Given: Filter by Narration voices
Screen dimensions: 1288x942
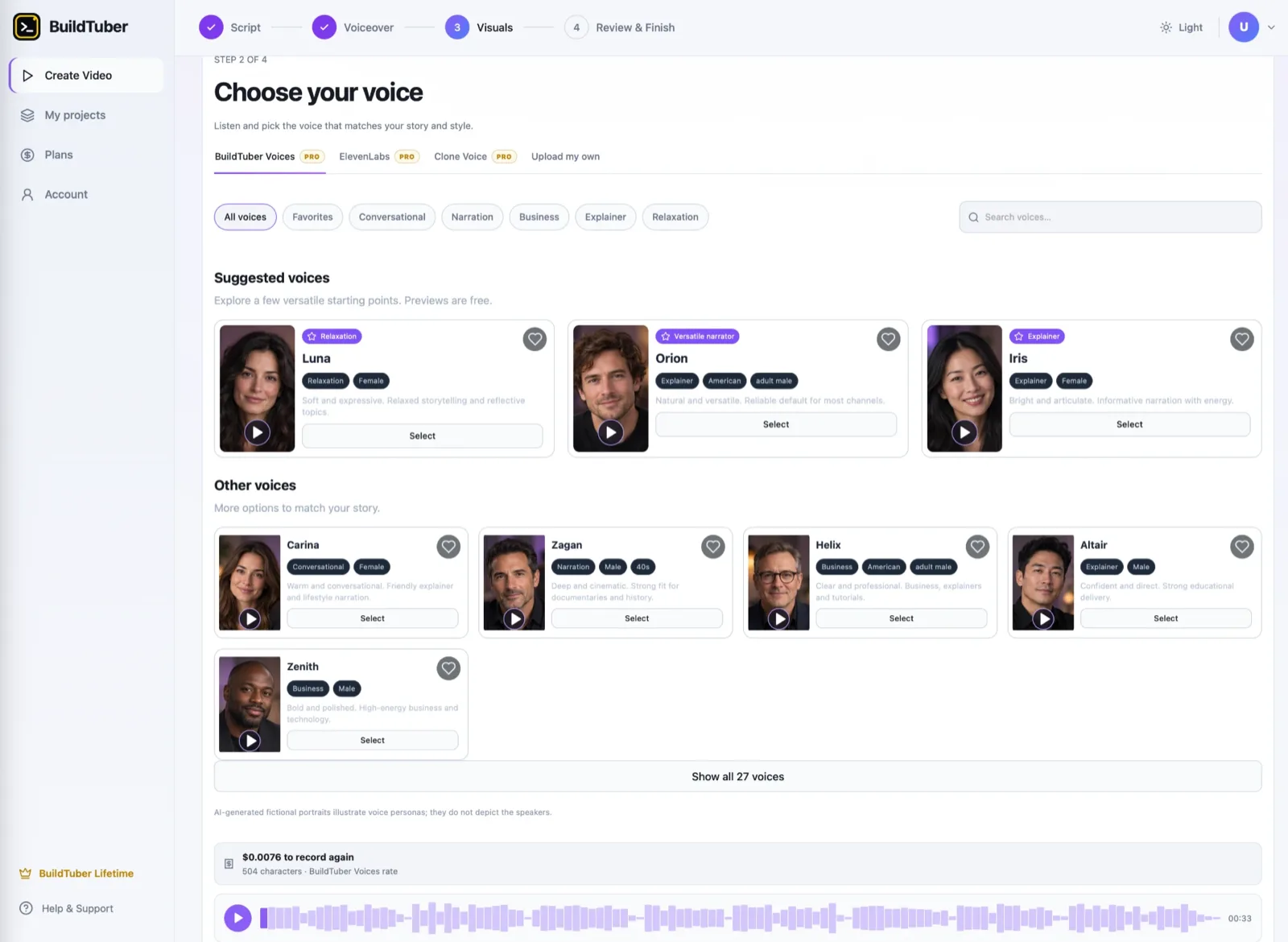Looking at the screenshot, I should pos(473,217).
